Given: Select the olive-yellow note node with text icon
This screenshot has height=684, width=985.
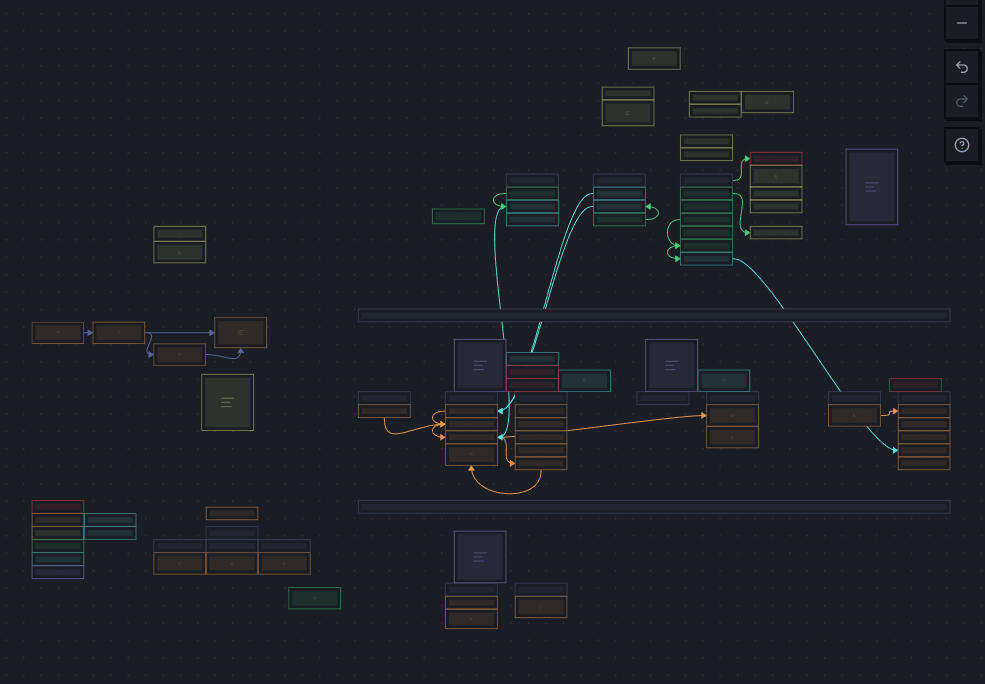Looking at the screenshot, I should 227,402.
